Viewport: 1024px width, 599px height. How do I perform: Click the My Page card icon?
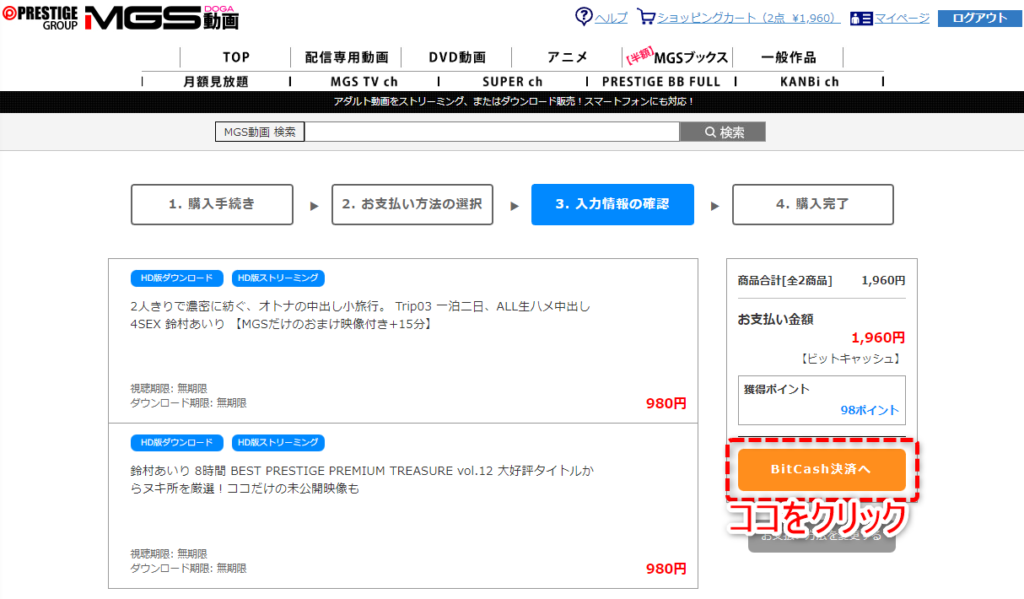[x=861, y=18]
